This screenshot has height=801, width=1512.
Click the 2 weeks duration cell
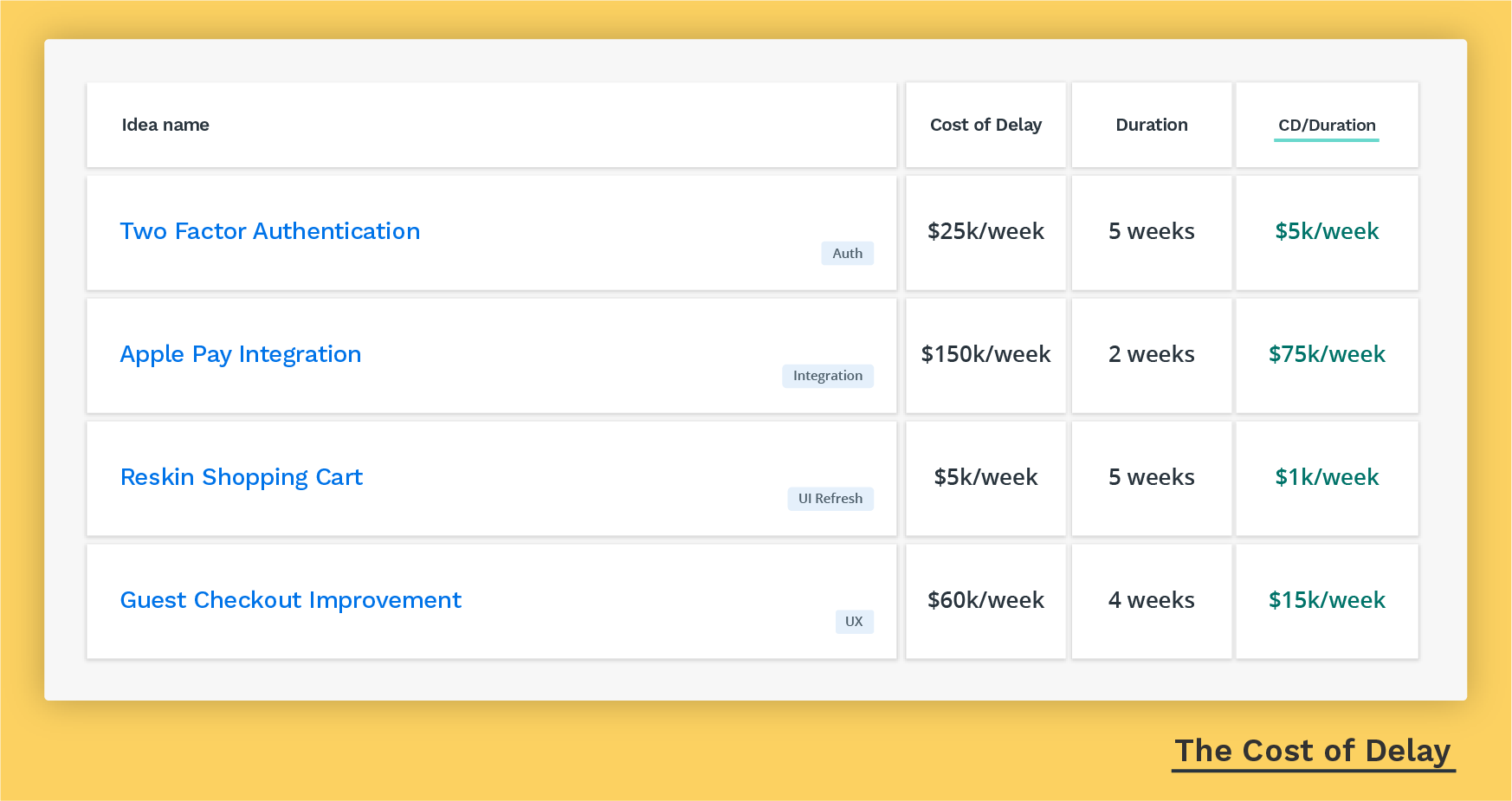(x=1151, y=354)
